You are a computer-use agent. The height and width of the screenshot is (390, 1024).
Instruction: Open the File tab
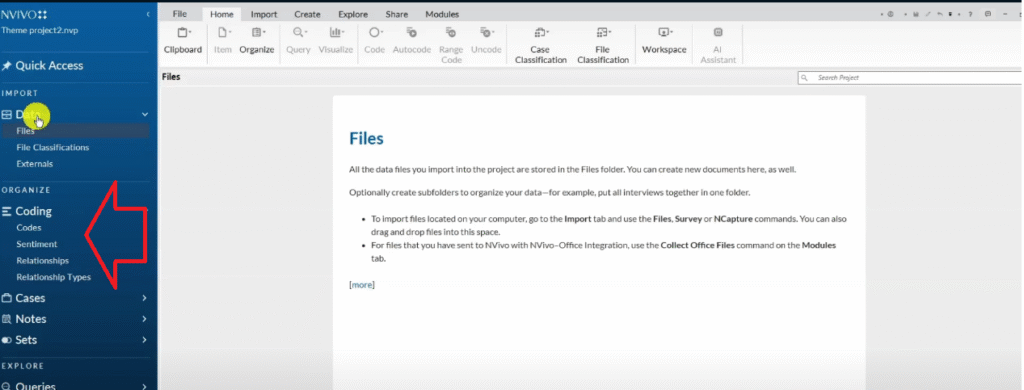[180, 14]
